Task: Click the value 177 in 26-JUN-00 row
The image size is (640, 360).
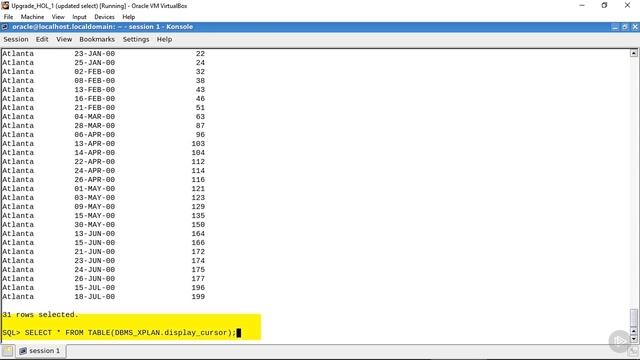Action: coord(198,278)
